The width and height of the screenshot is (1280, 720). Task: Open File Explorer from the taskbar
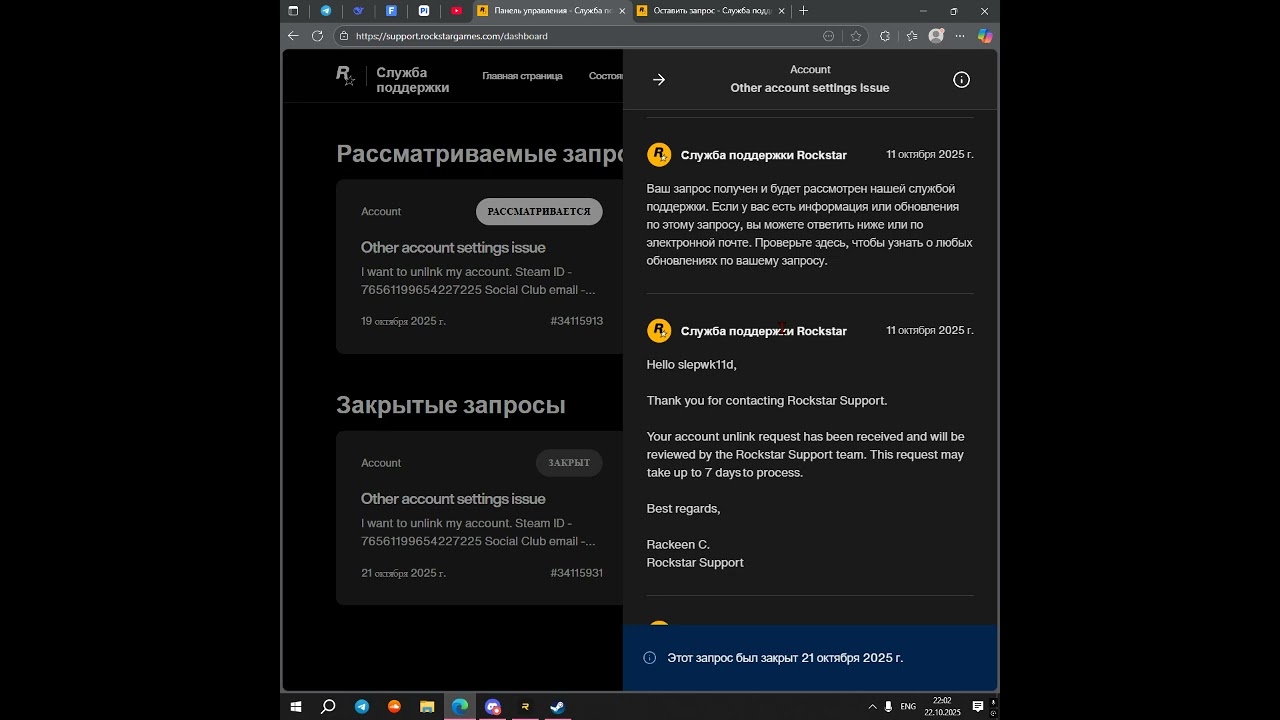[427, 707]
